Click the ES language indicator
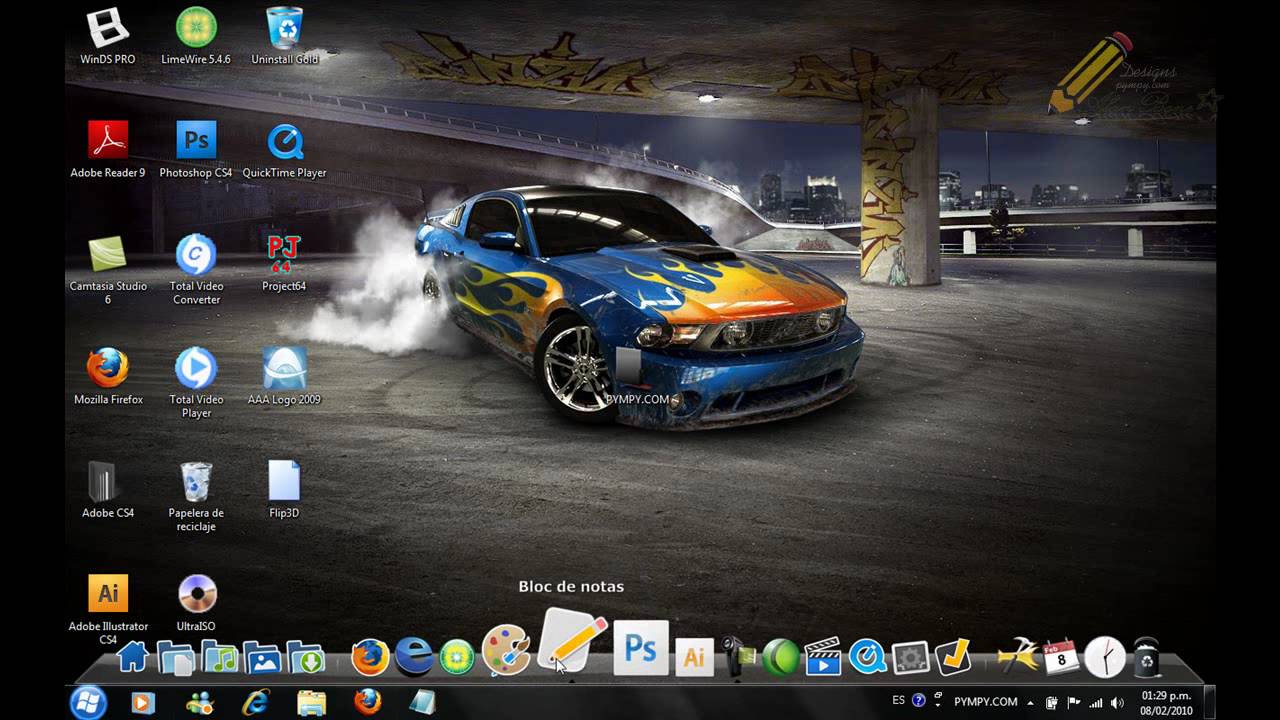The width and height of the screenshot is (1280, 720). click(x=899, y=701)
